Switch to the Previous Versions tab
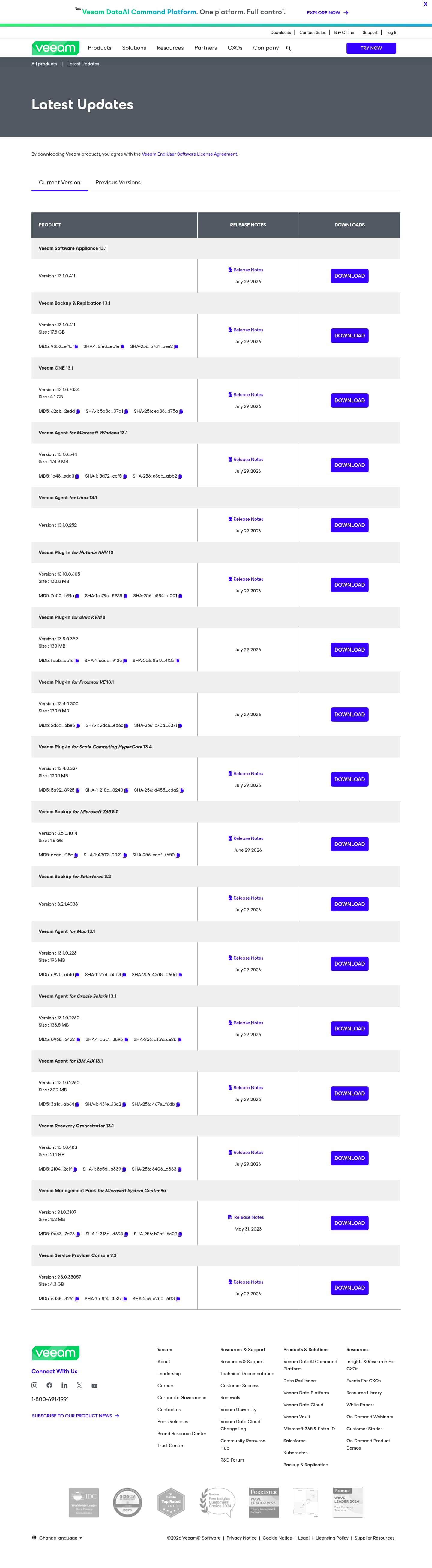This screenshot has height=1568, width=432. 118,183
